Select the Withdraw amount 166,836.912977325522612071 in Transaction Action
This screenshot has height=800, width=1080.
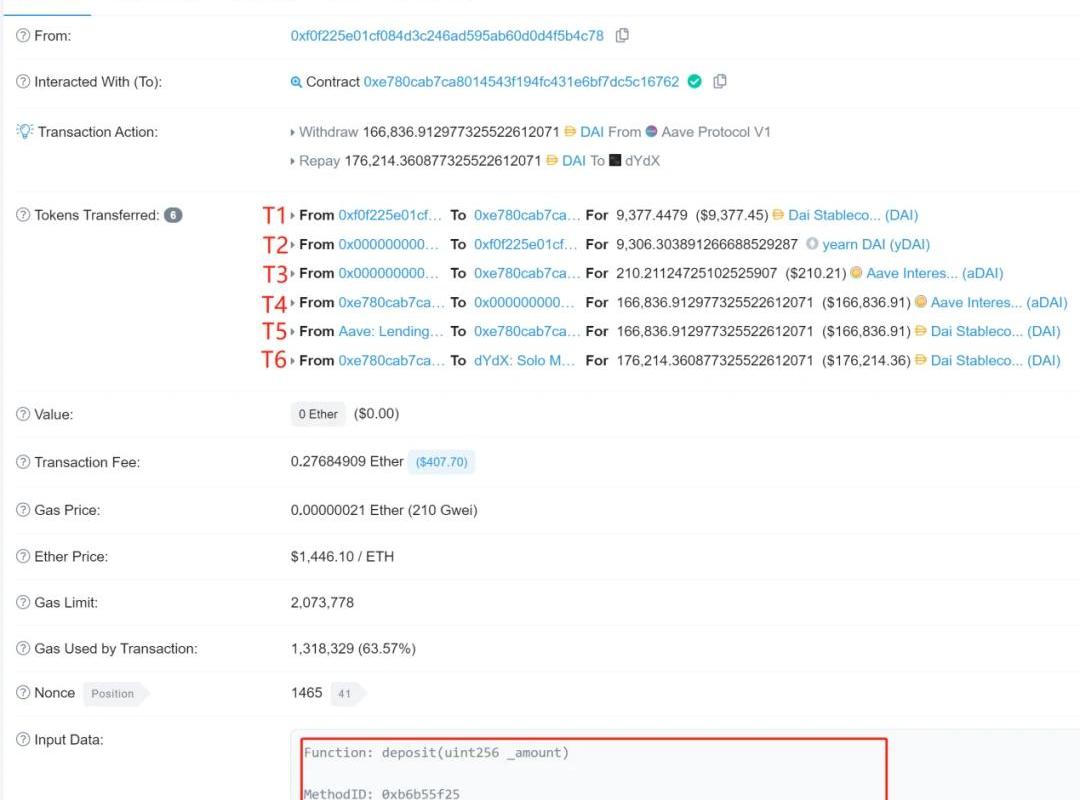[x=461, y=132]
